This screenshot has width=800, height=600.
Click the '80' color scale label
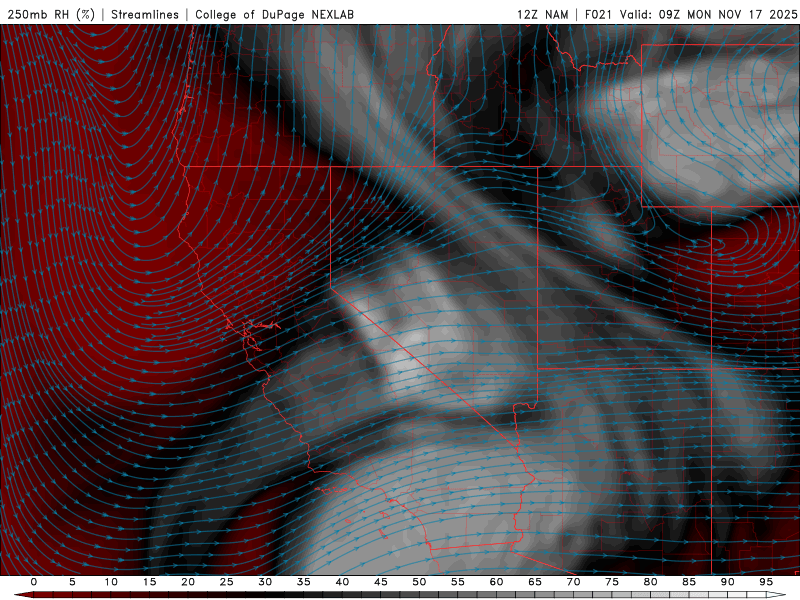point(650,582)
